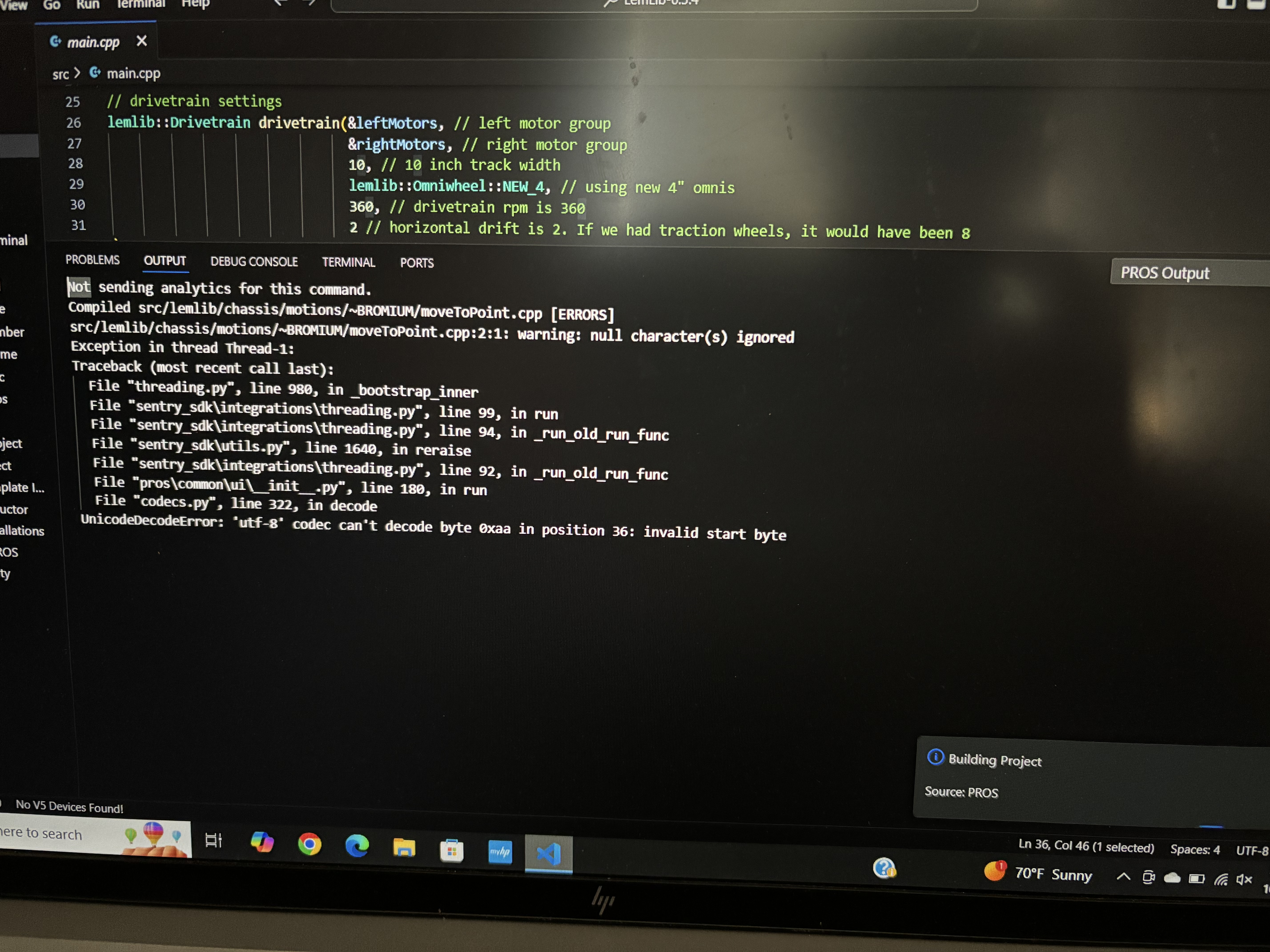The height and width of the screenshot is (952, 1270).
Task: Switch to the TERMINAL tab
Action: pyautogui.click(x=348, y=262)
